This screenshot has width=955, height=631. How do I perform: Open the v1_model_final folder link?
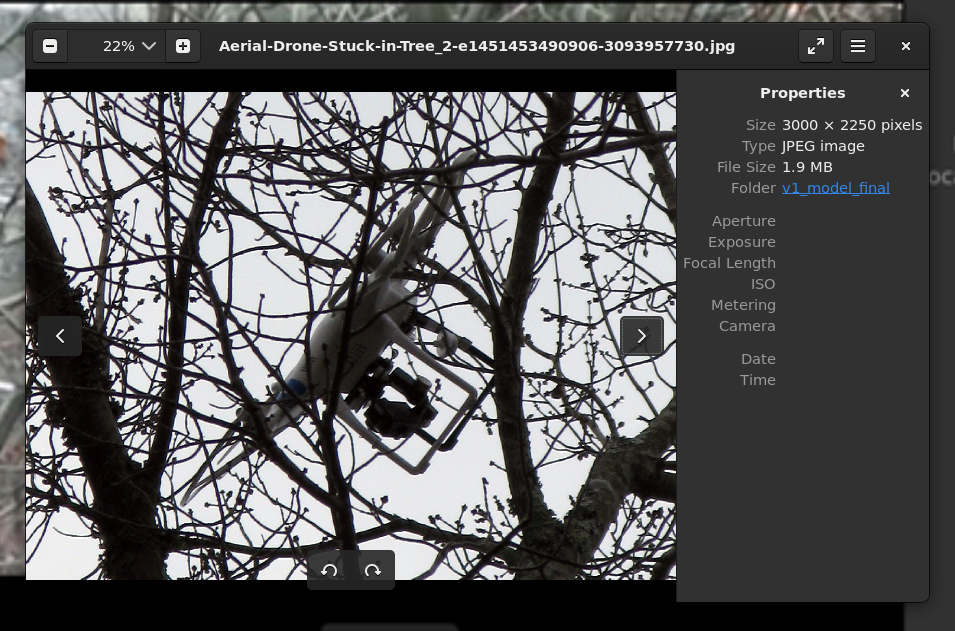[x=835, y=188]
